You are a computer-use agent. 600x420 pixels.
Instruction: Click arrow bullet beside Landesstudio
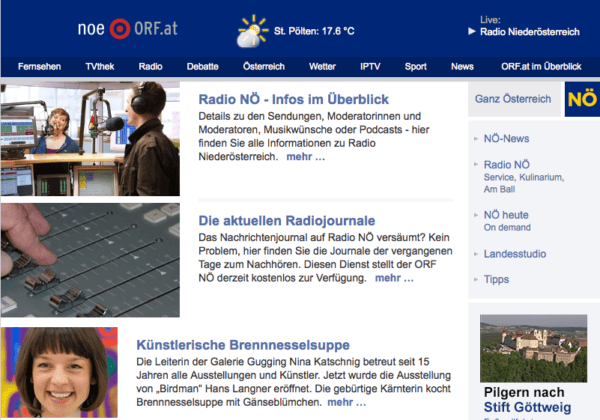[476, 254]
